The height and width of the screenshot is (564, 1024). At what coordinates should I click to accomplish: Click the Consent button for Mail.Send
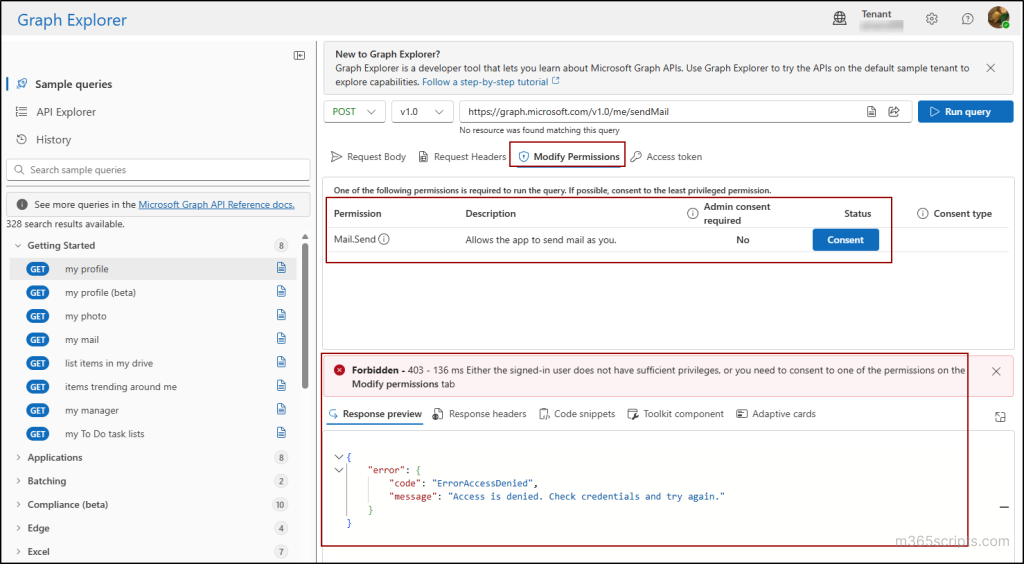[845, 240]
